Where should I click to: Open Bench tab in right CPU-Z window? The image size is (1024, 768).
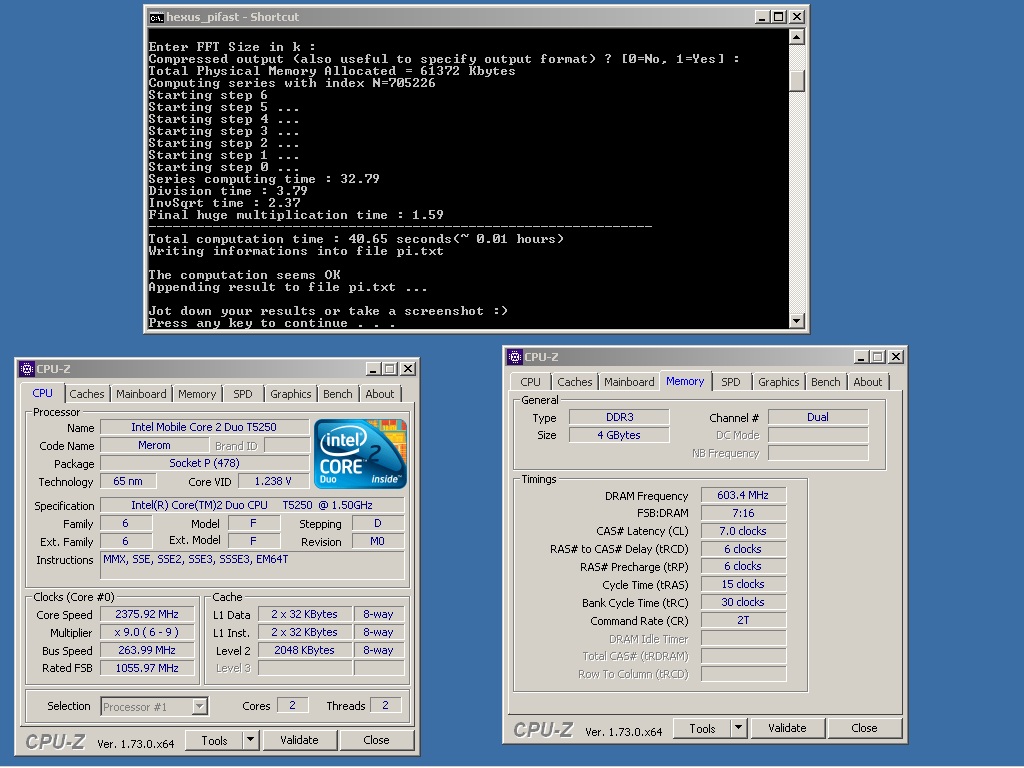[x=825, y=382]
